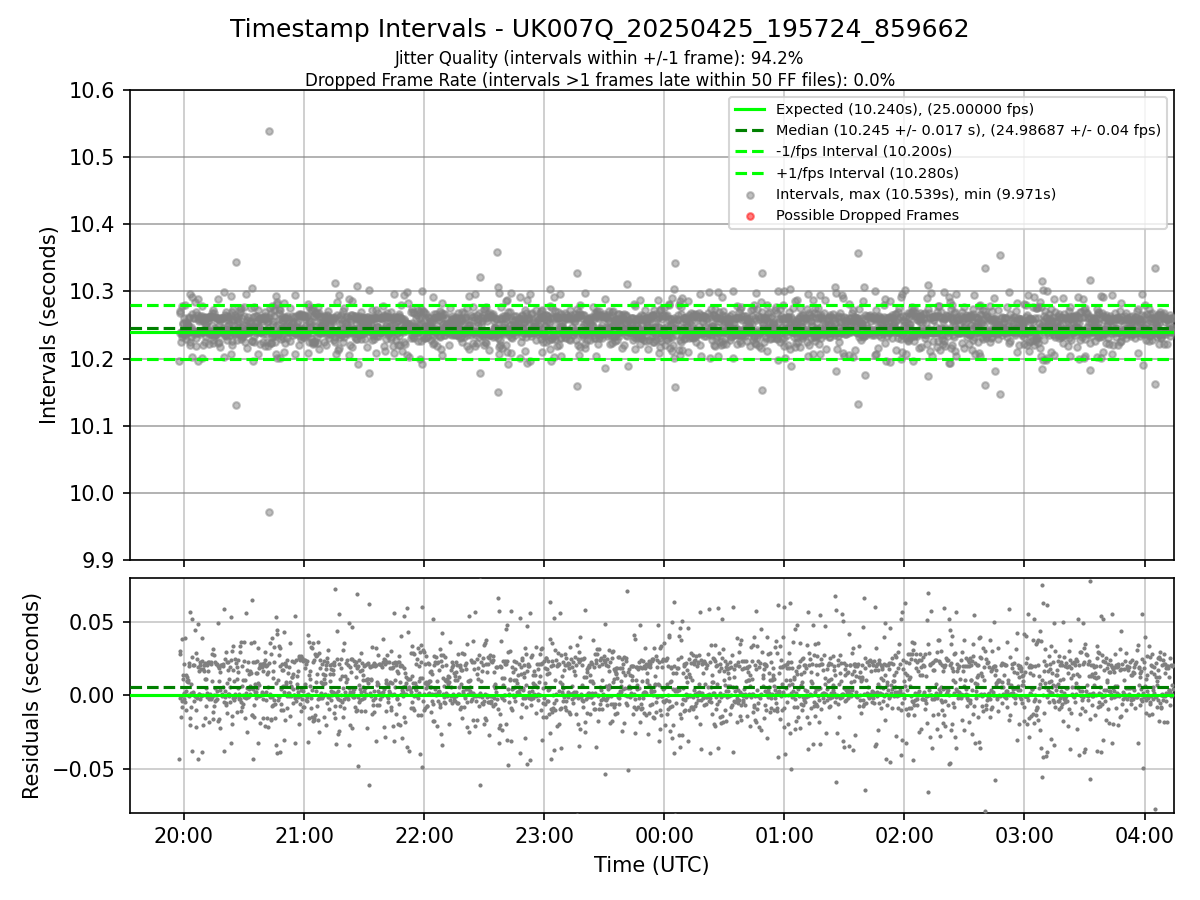This screenshot has width=1200, height=900.
Task: Click x-axis tick label "23:00"
Action: tap(543, 834)
